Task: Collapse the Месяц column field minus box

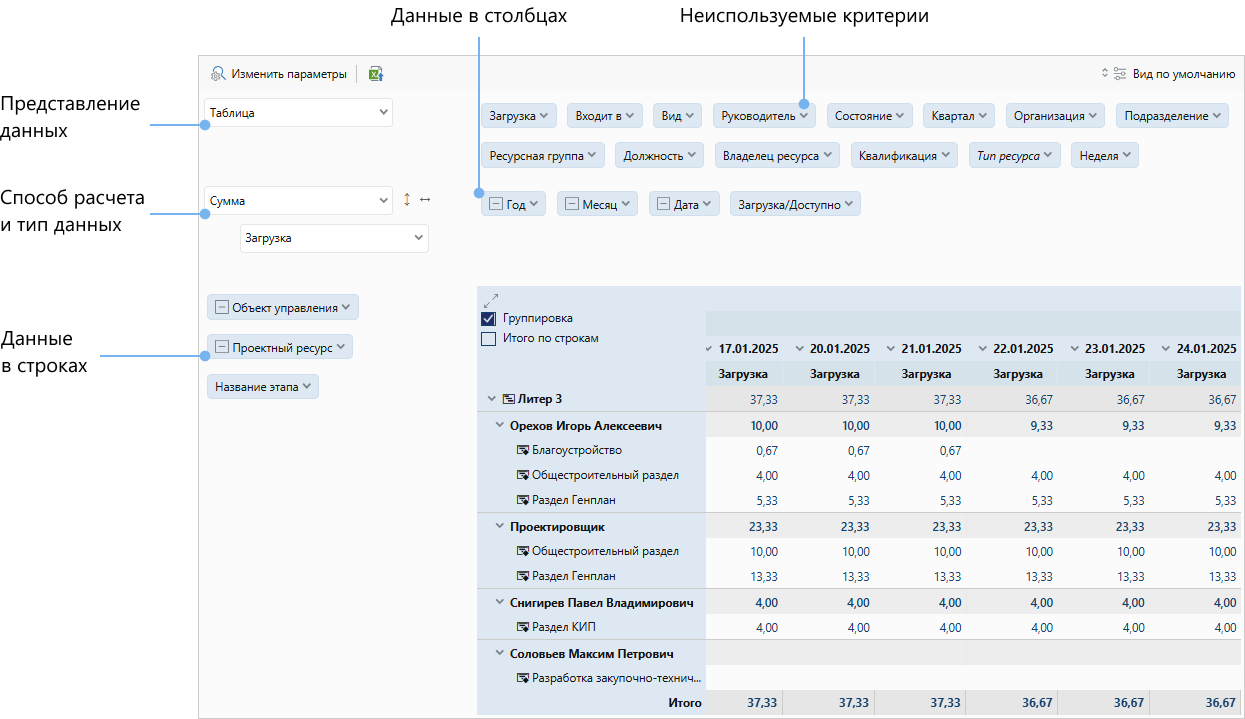Action: click(x=572, y=203)
